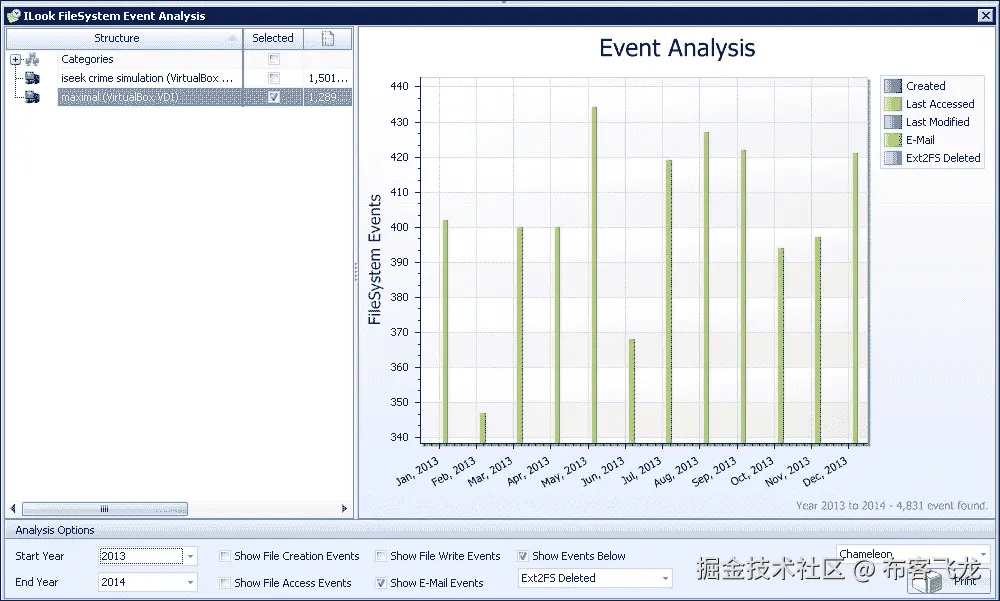This screenshot has height=601, width=1000.
Task: Click the Dec 2013 chart bar
Action: (x=855, y=298)
